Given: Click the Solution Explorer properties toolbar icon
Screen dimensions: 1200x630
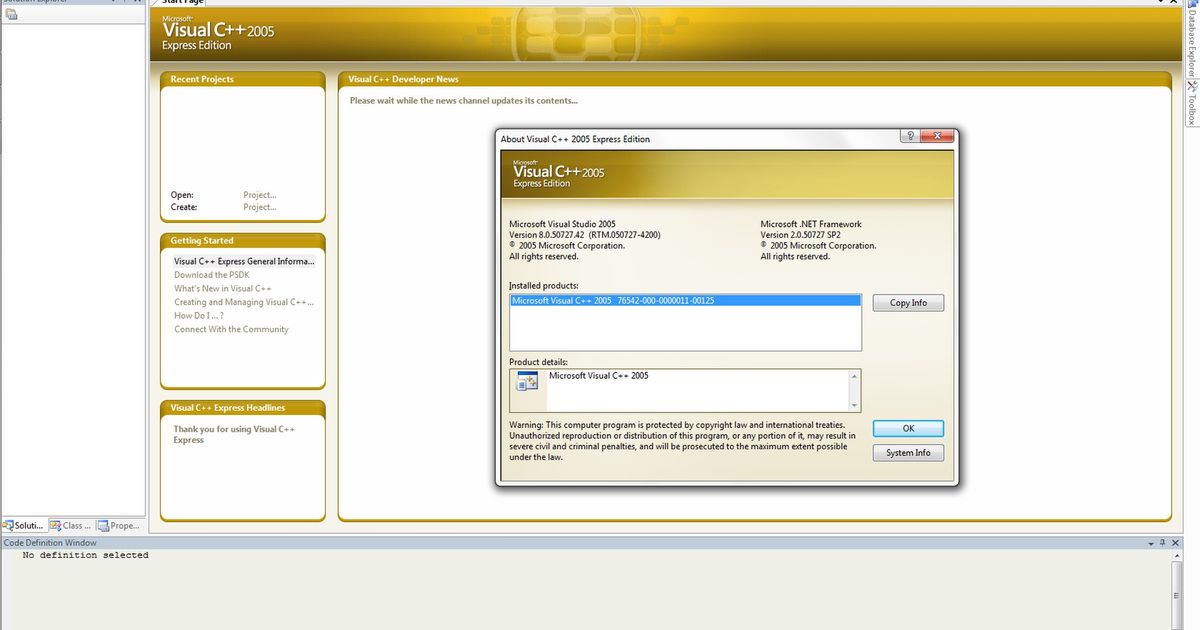Looking at the screenshot, I should tap(10, 14).
